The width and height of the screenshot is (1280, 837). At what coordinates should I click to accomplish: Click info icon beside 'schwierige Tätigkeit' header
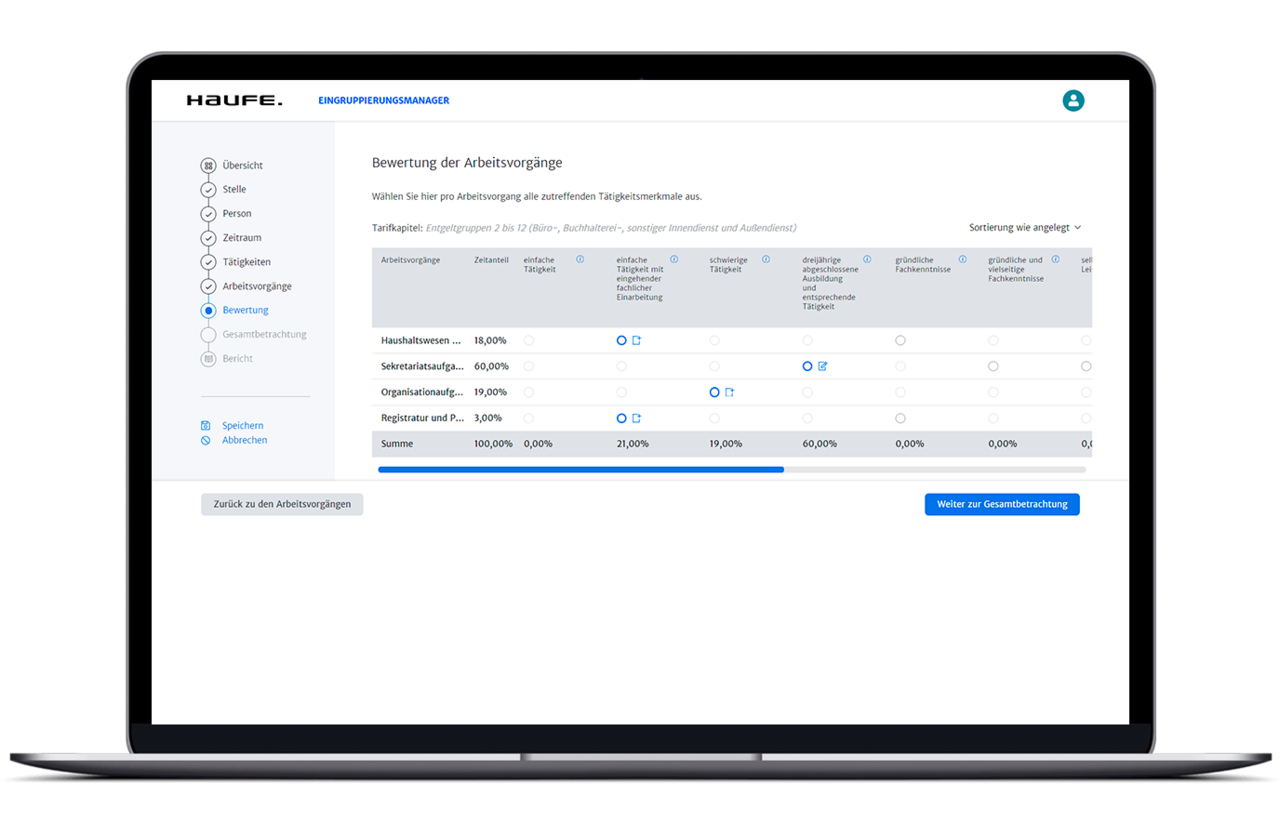pyautogui.click(x=766, y=260)
